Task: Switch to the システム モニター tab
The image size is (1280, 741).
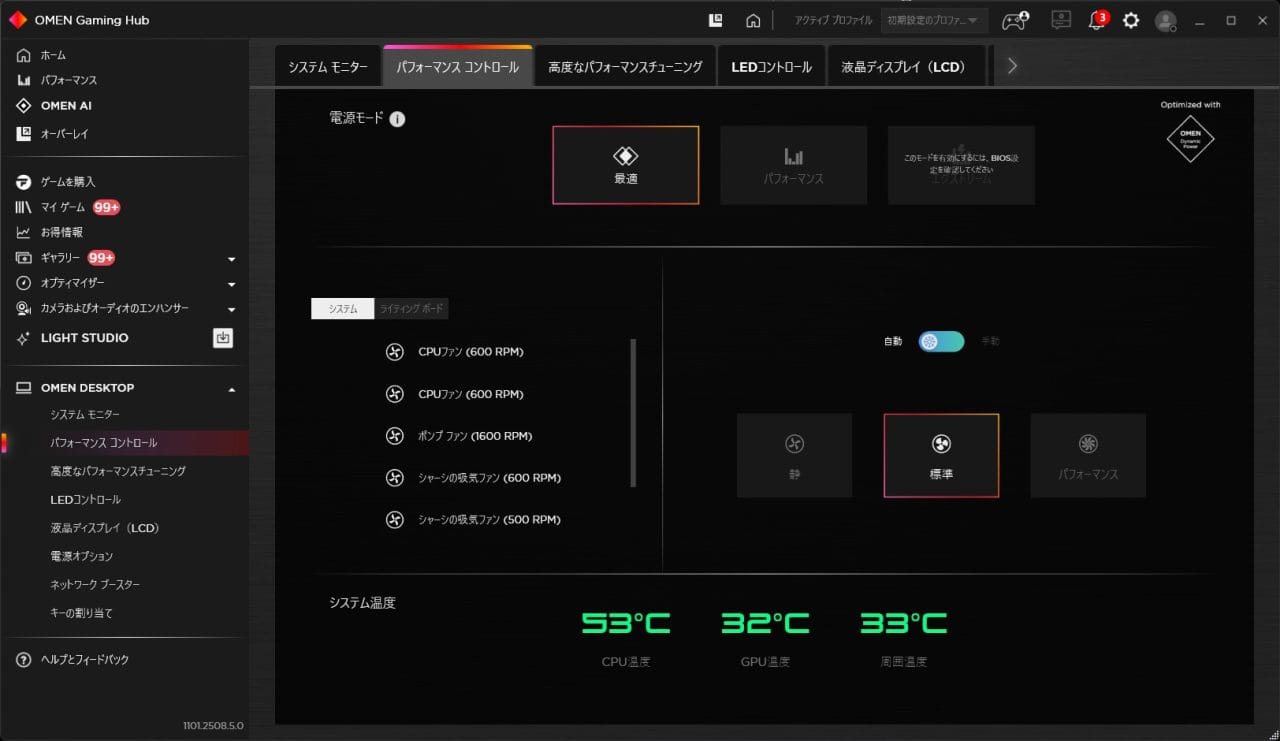Action: tap(328, 67)
